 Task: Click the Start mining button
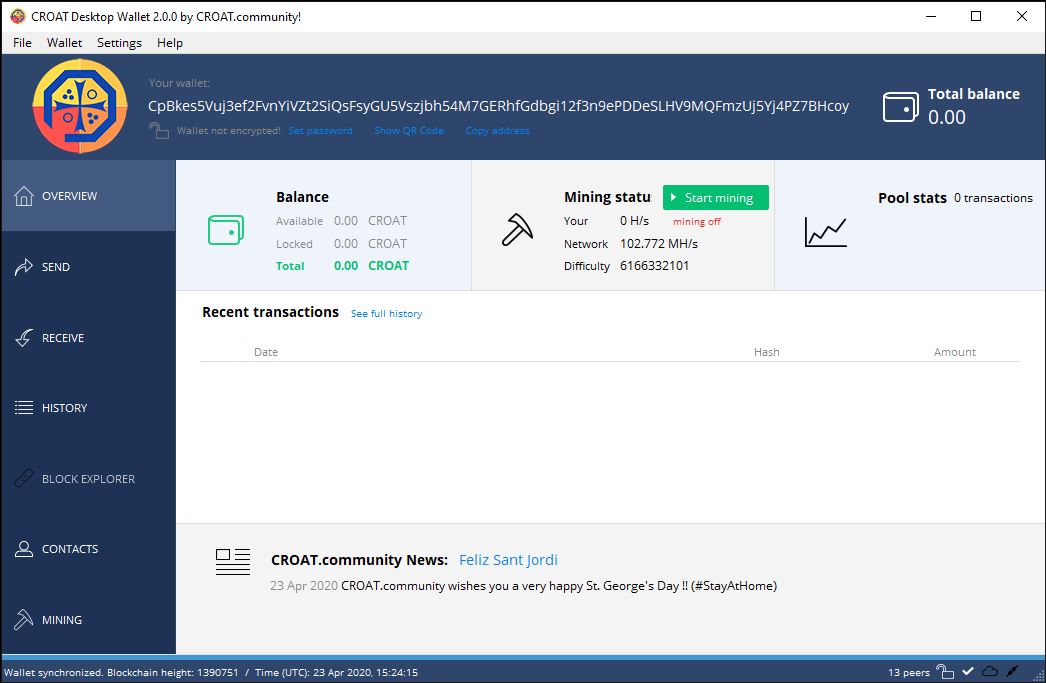click(715, 197)
